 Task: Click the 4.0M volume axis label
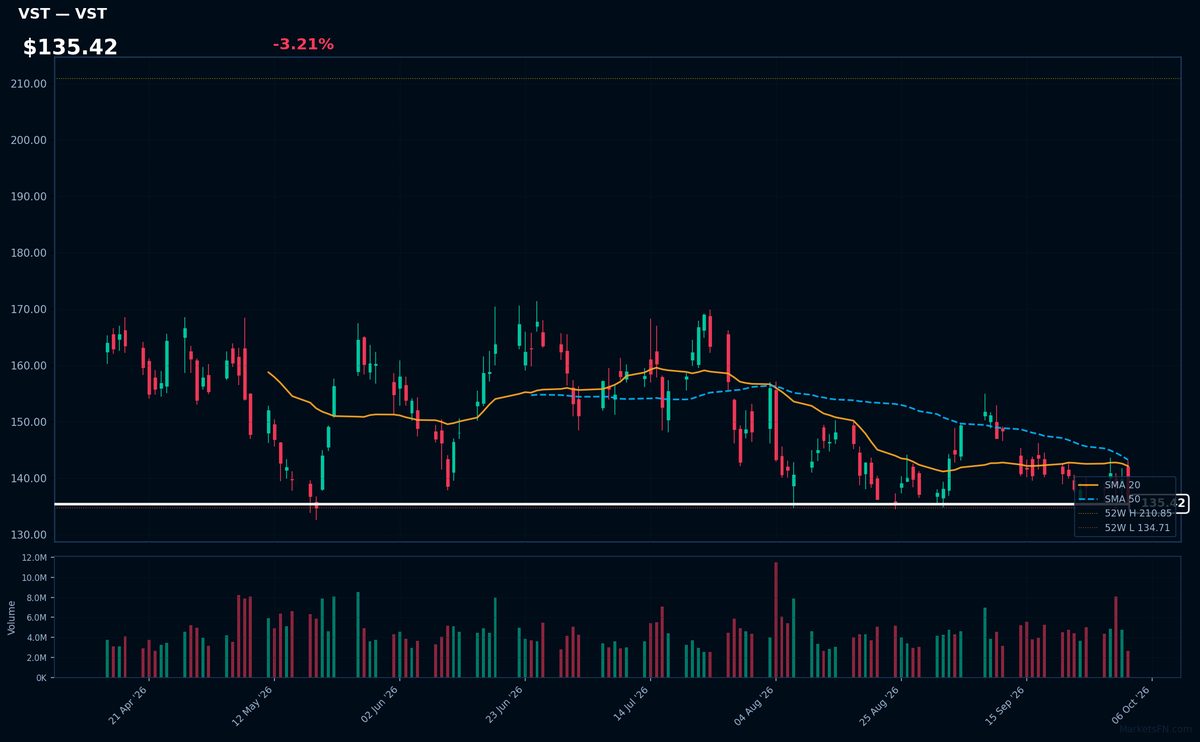point(35,638)
